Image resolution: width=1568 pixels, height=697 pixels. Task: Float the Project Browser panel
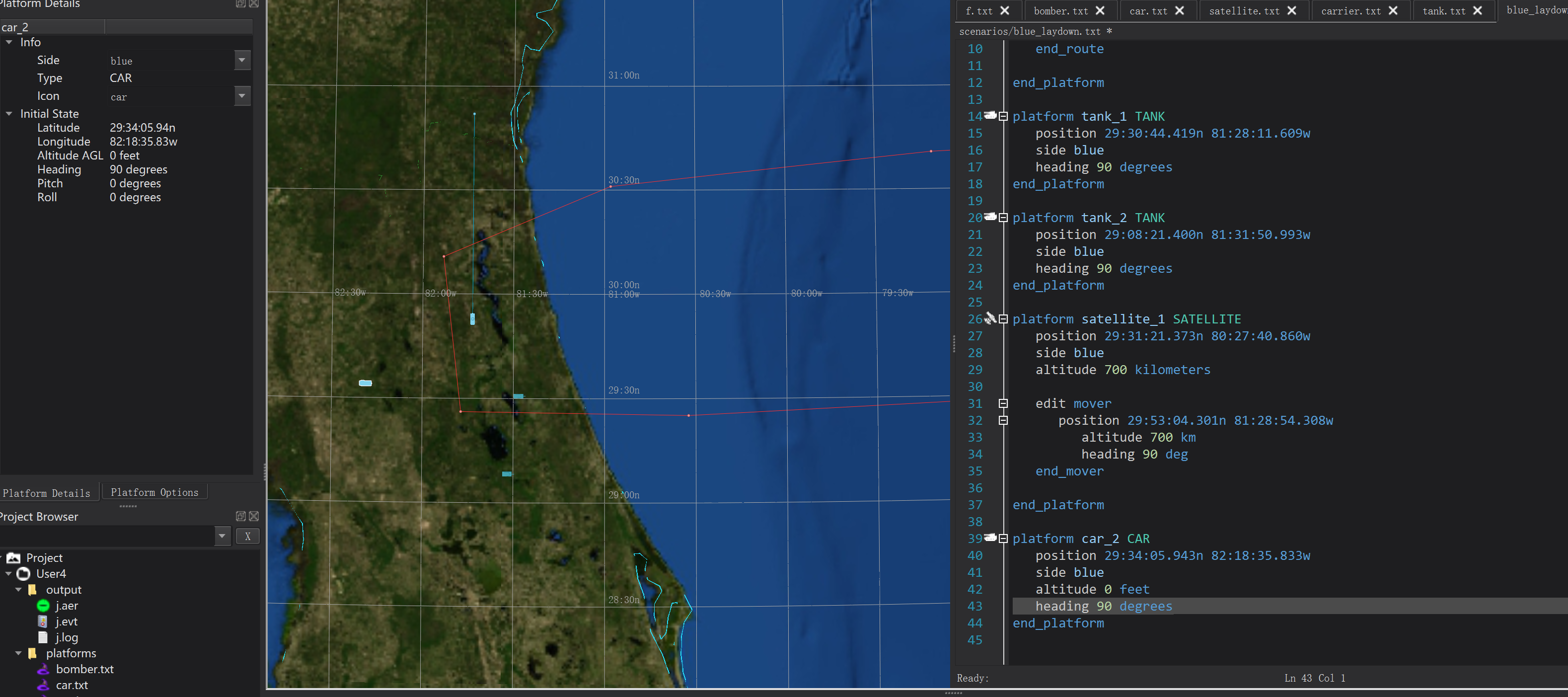point(240,516)
